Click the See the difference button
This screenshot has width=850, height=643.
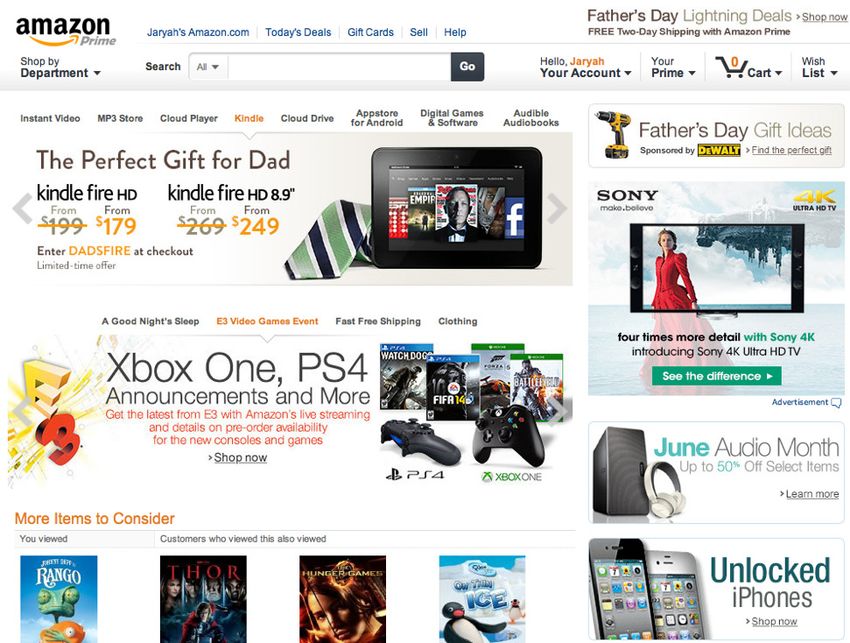coord(716,376)
